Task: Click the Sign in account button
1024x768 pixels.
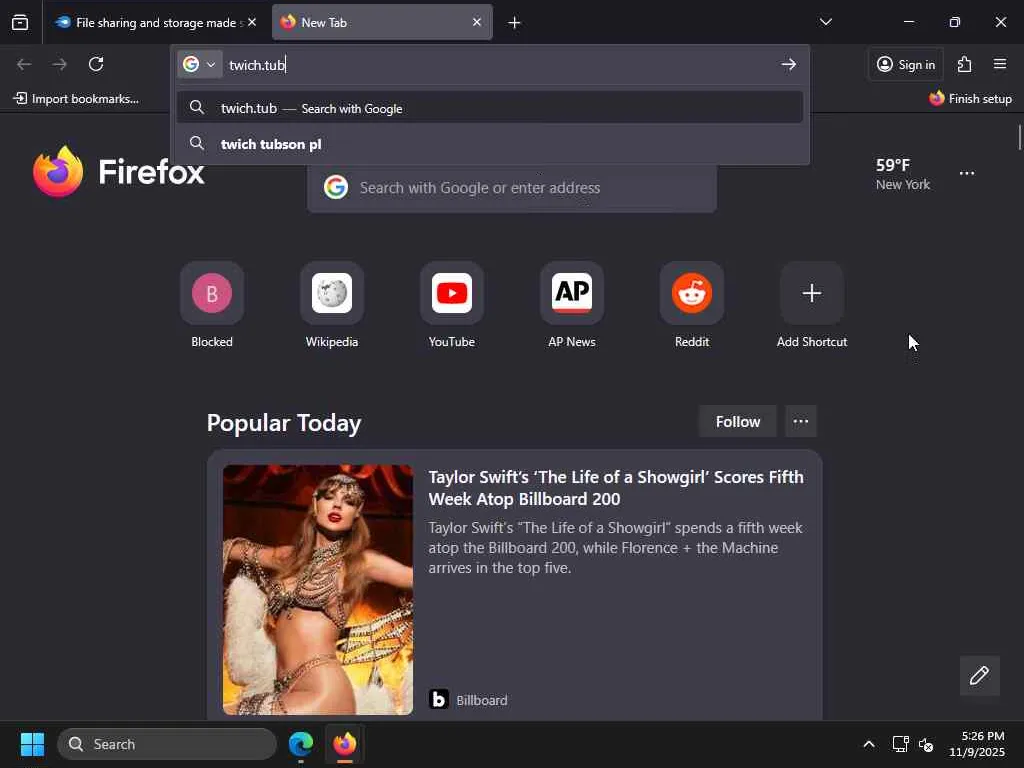Action: point(905,64)
